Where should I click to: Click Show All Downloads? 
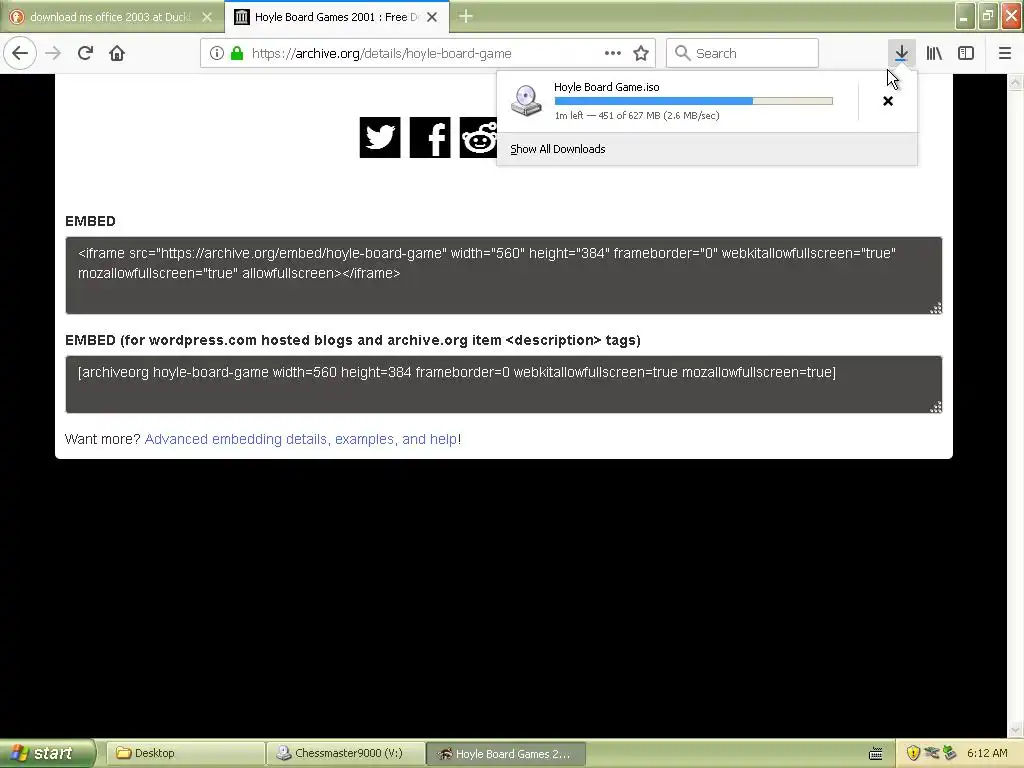[x=558, y=149]
